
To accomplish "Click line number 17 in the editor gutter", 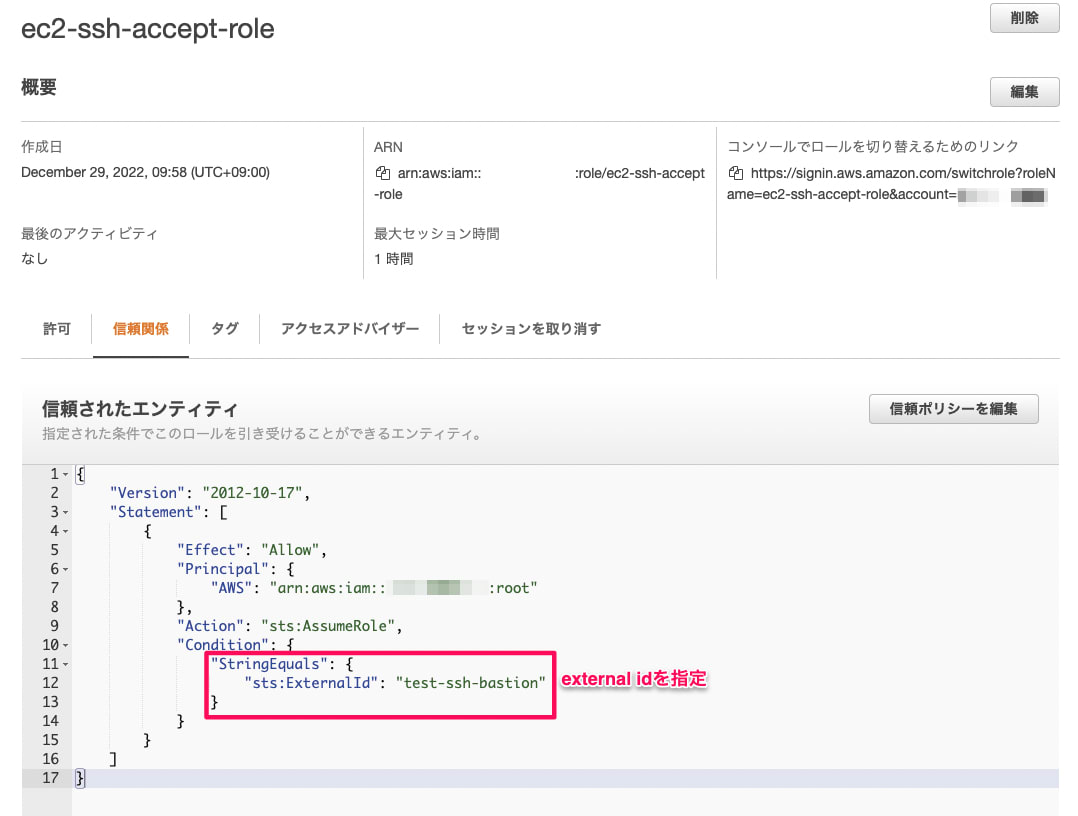I will click(50, 778).
